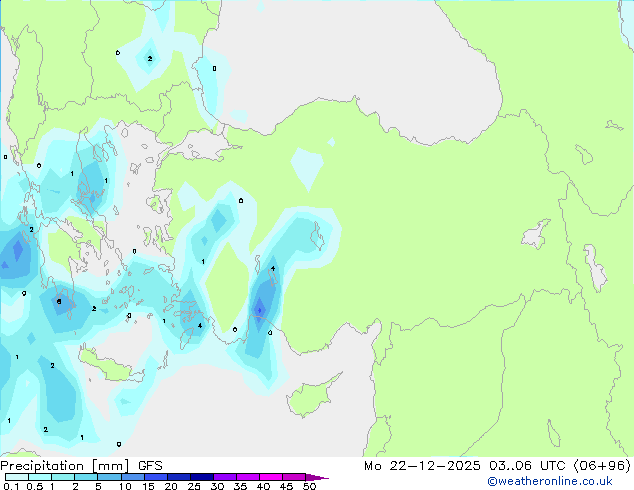Click the '25' legend scale label

194,486
